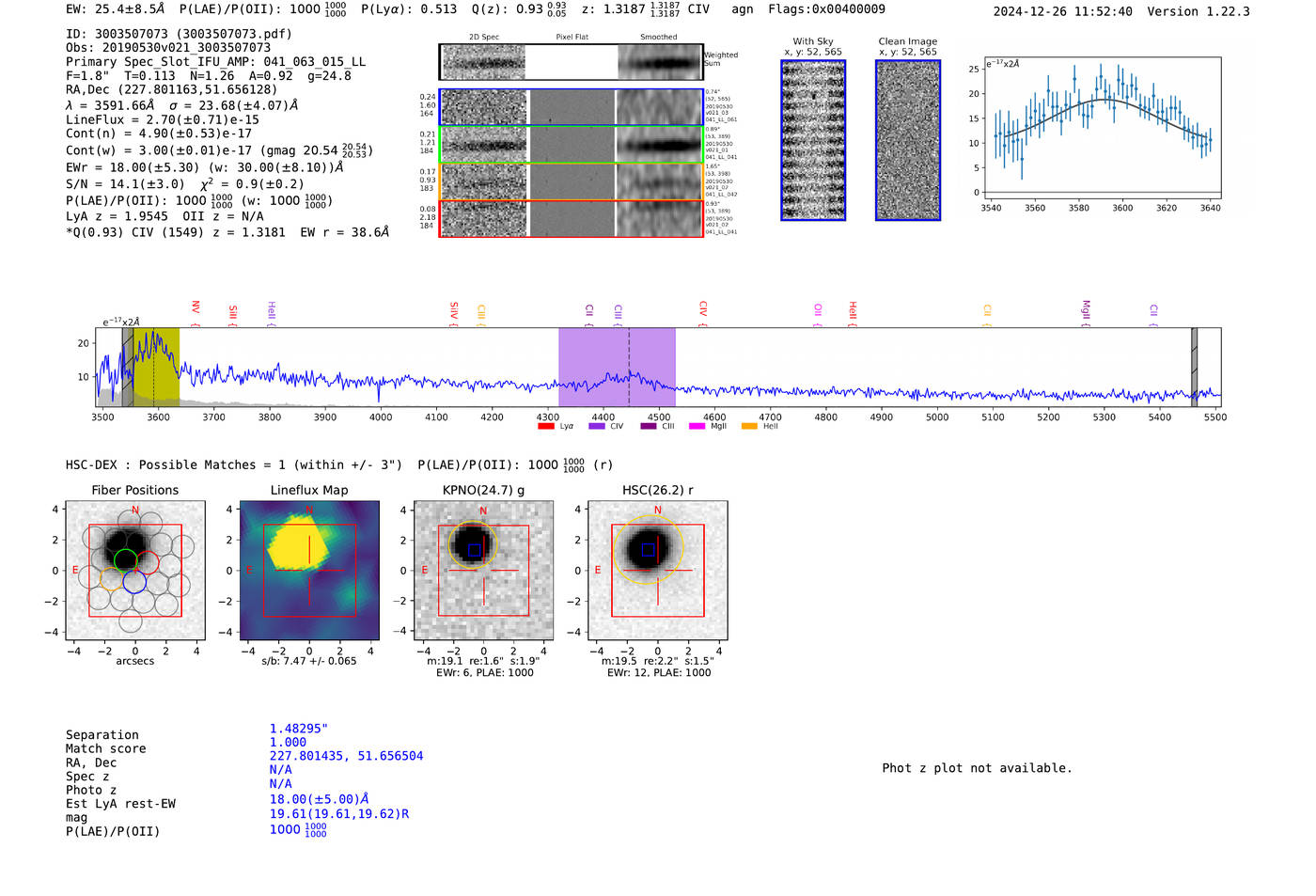This screenshot has height=896, width=1316.
Task: Click the dark purple CIII legend swatch
Action: pos(649,427)
